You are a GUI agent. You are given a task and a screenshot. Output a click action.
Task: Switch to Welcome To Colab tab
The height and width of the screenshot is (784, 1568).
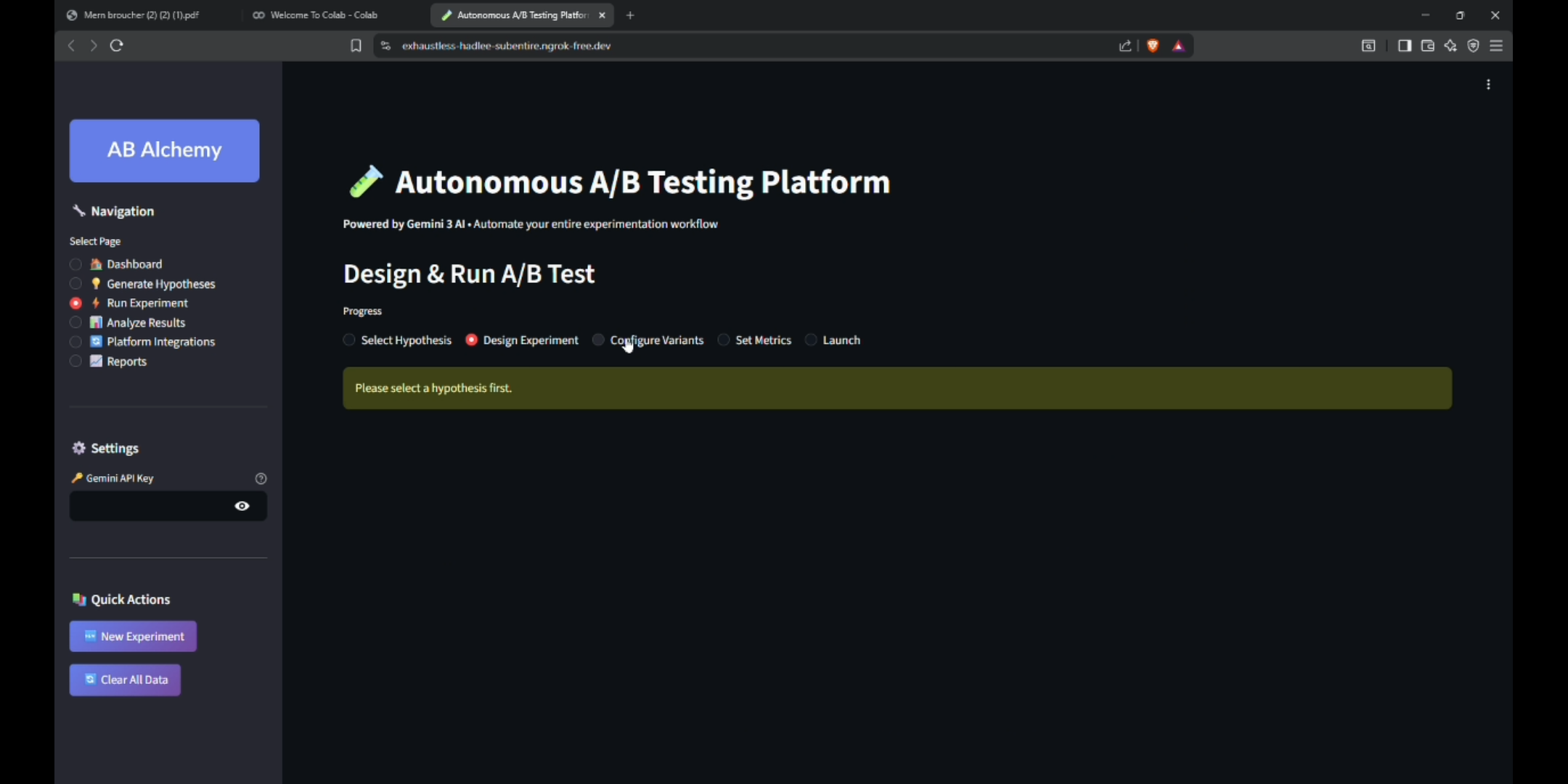[x=323, y=15]
